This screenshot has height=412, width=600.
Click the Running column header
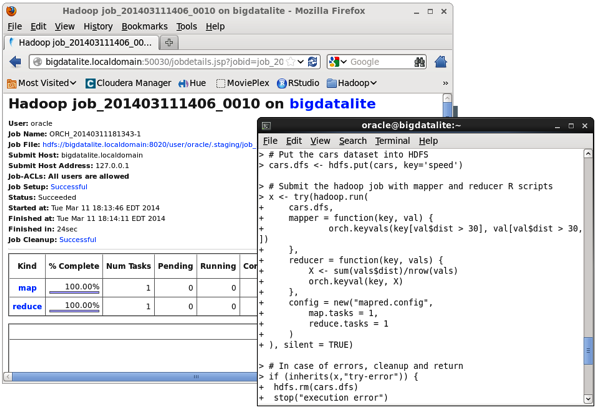[x=218, y=266]
